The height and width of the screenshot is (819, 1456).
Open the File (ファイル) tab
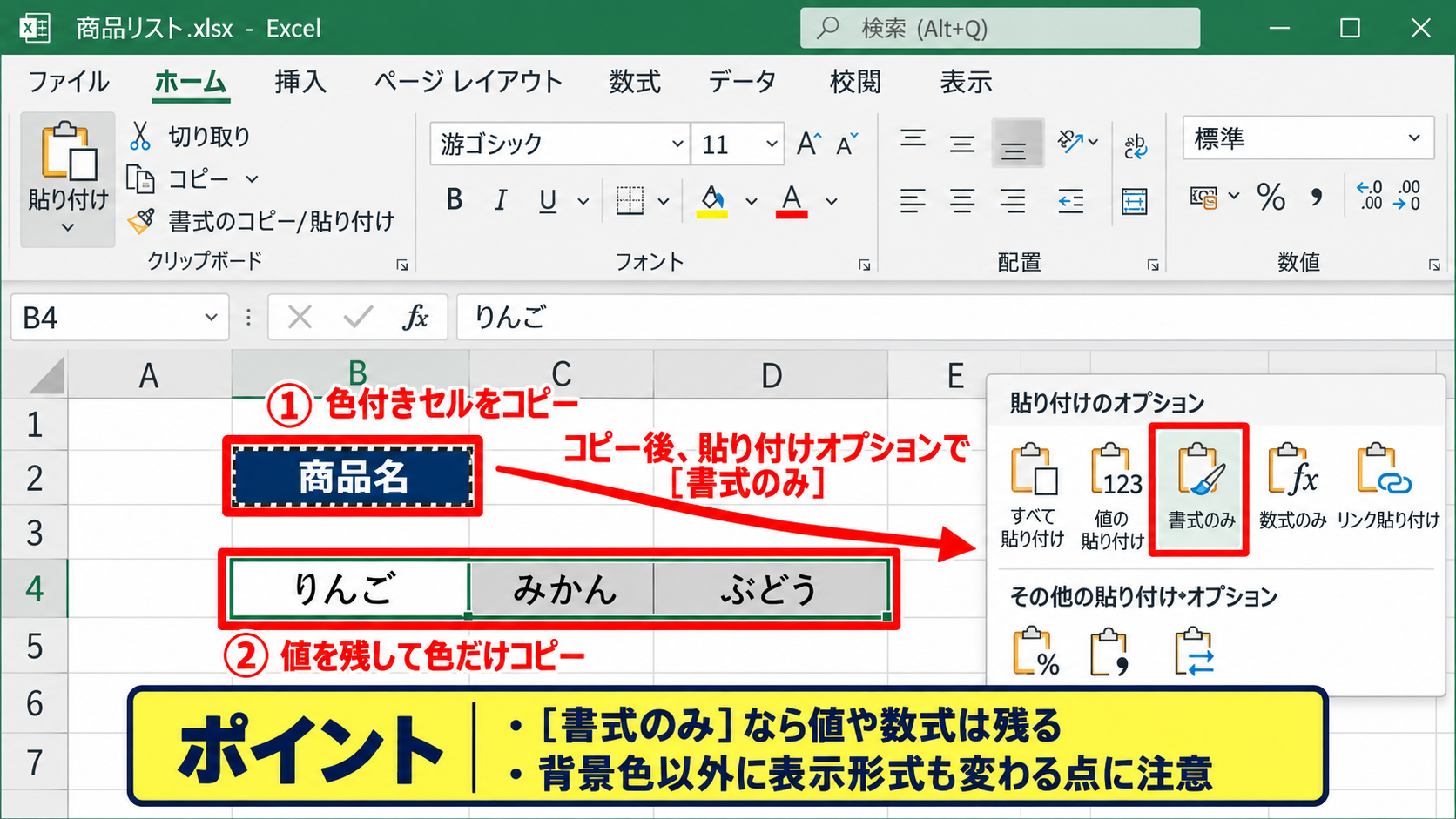(69, 82)
